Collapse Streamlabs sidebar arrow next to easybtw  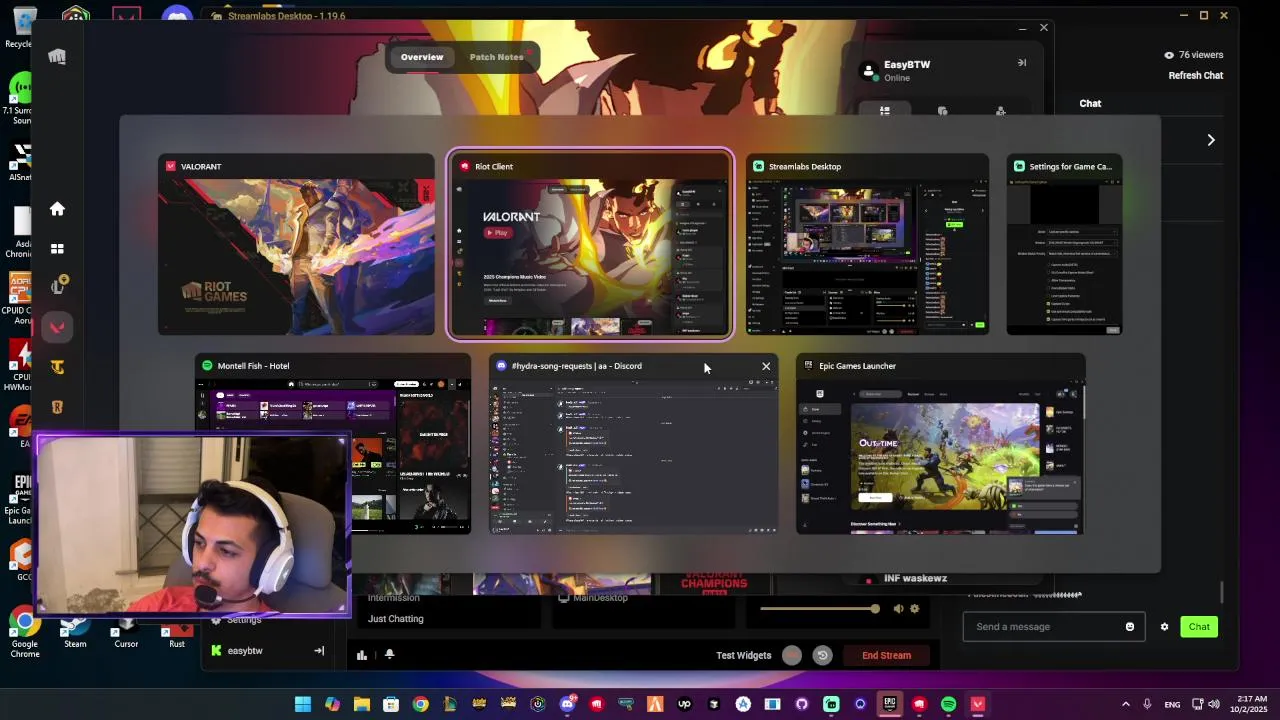[x=319, y=651]
